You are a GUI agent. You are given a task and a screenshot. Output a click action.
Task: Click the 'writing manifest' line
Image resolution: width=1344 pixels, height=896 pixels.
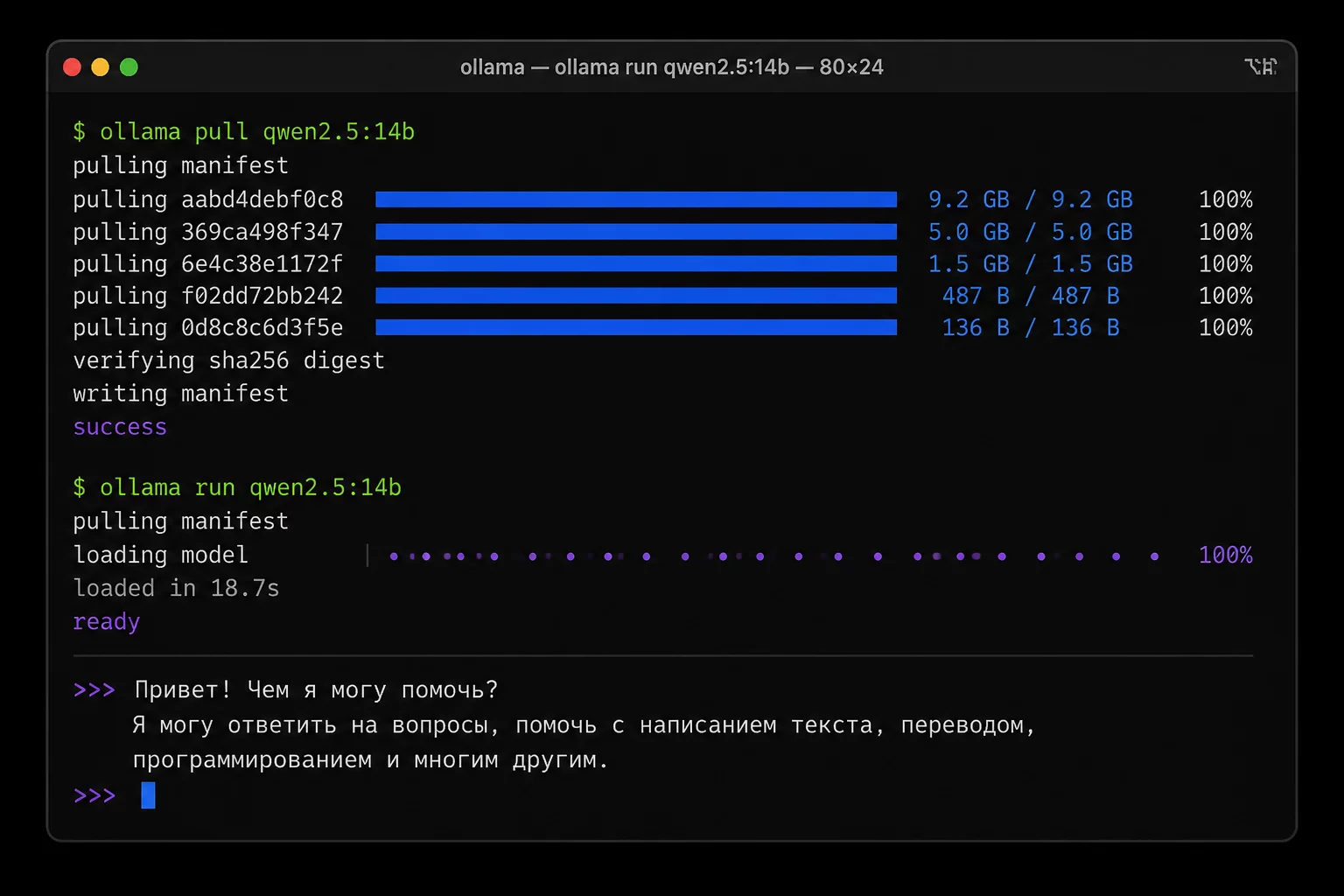pyautogui.click(x=180, y=394)
